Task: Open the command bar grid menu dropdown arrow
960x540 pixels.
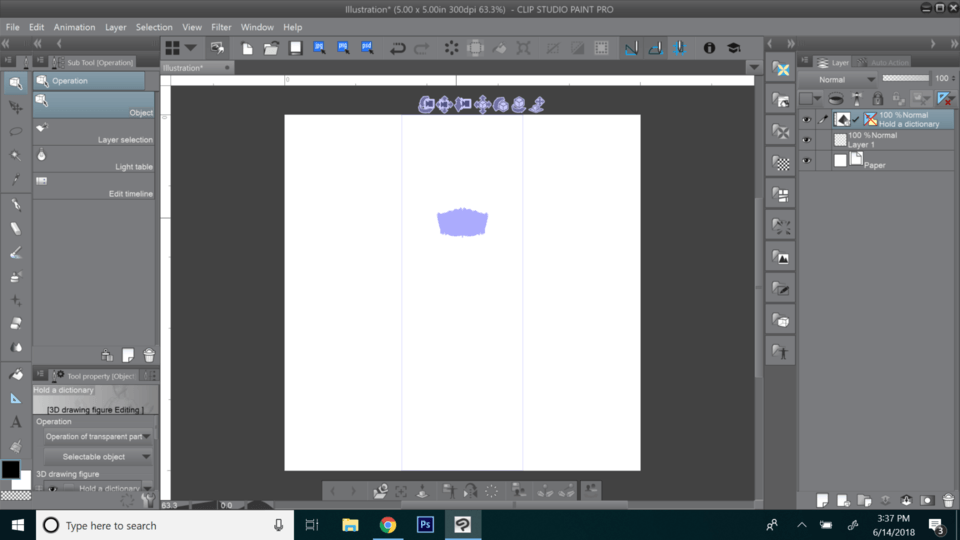Action: point(191,48)
